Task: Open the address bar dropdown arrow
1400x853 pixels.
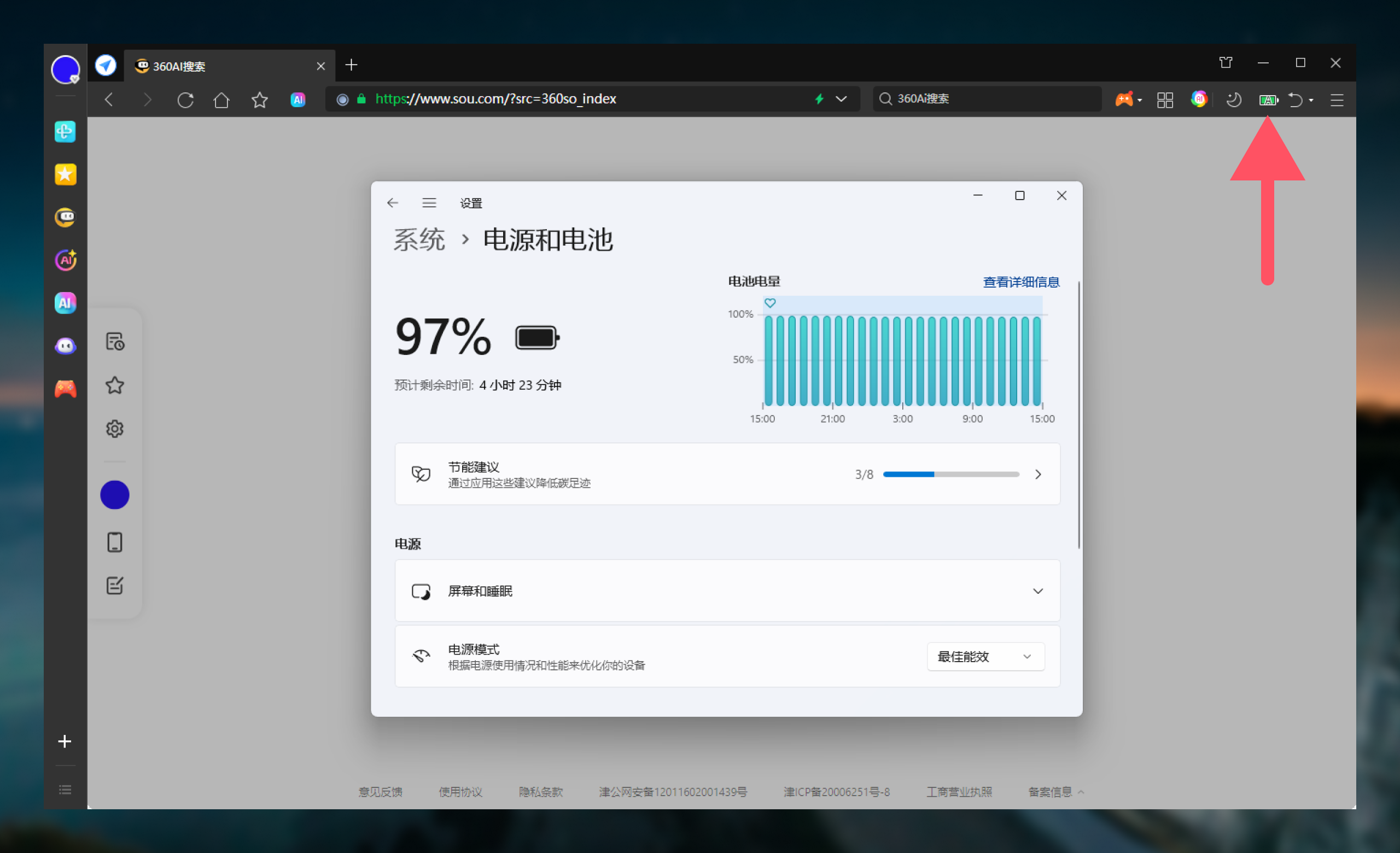Action: [842, 99]
